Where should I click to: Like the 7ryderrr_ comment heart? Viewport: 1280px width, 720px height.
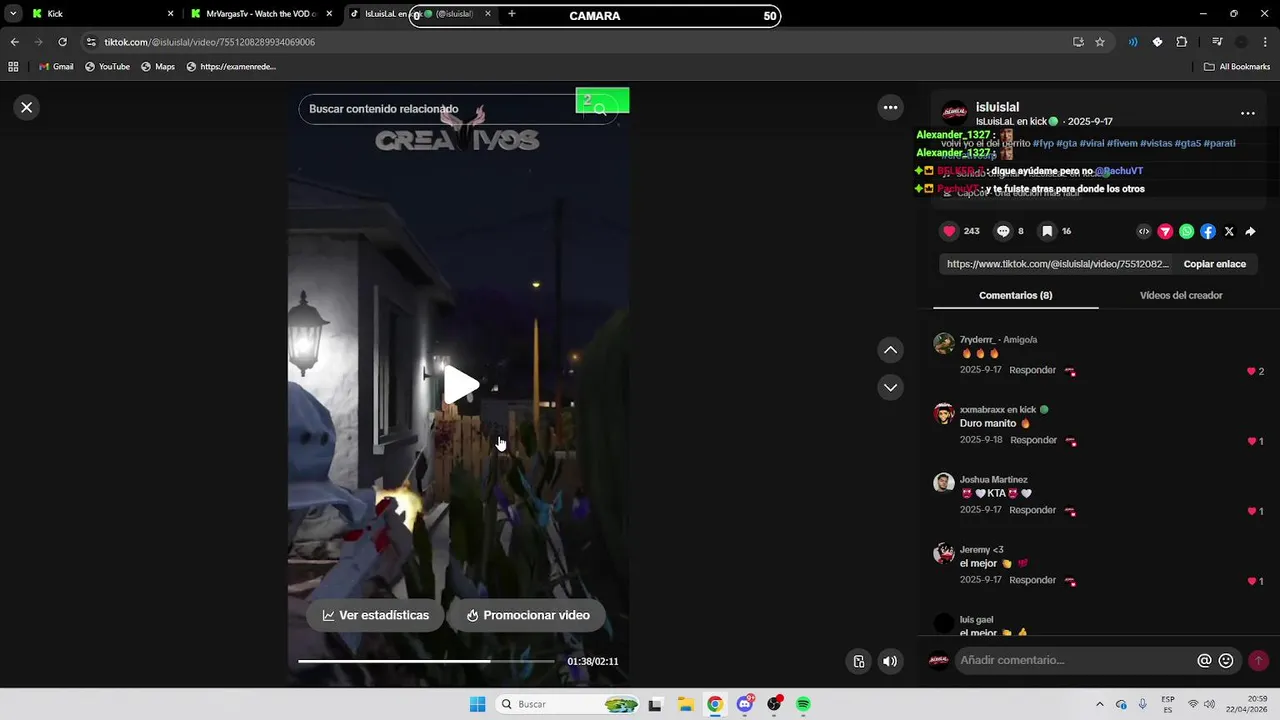pyautogui.click(x=1251, y=371)
